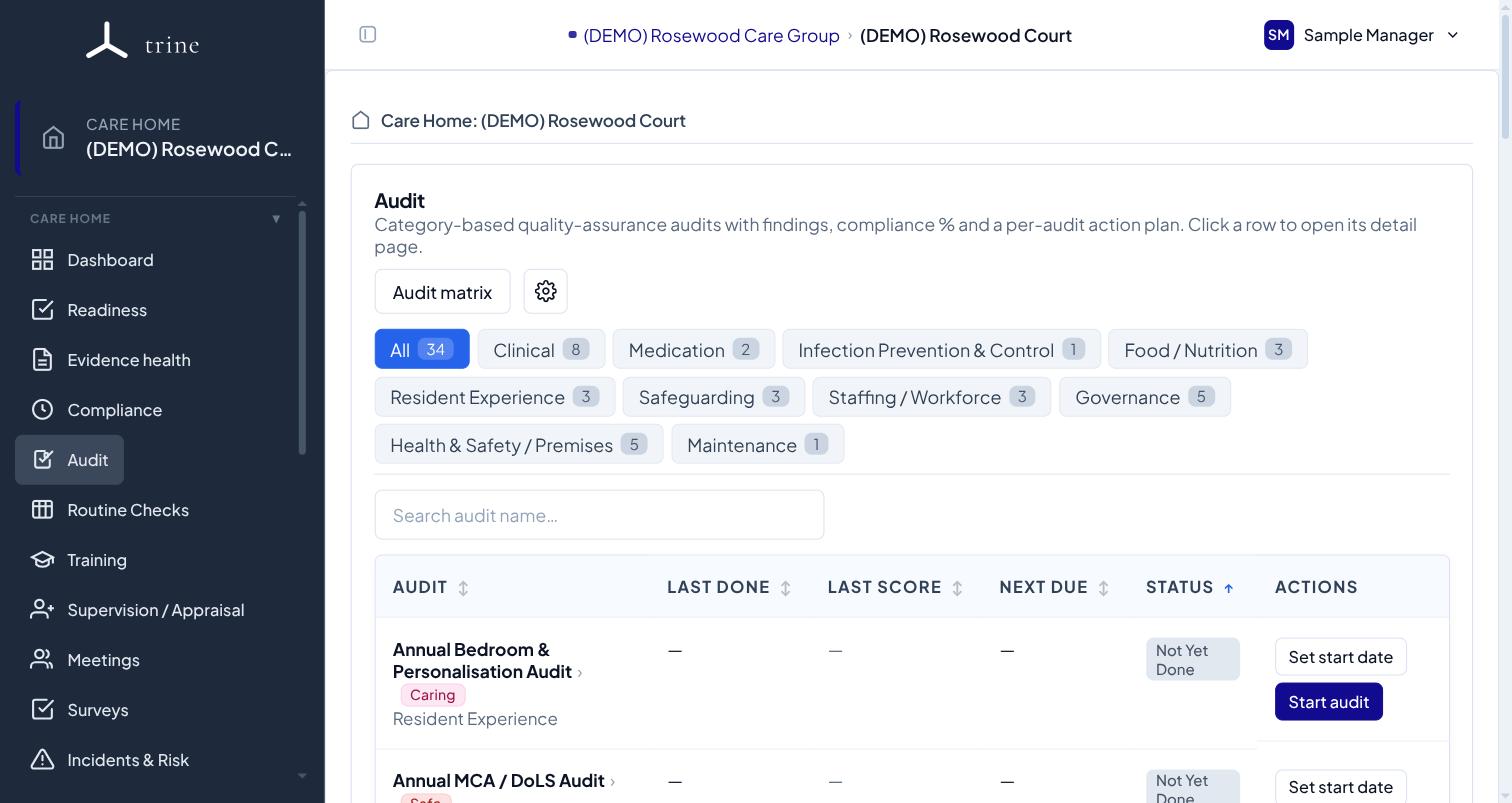1512x803 pixels.
Task: Sort table by Last Done column
Action: [x=785, y=588]
